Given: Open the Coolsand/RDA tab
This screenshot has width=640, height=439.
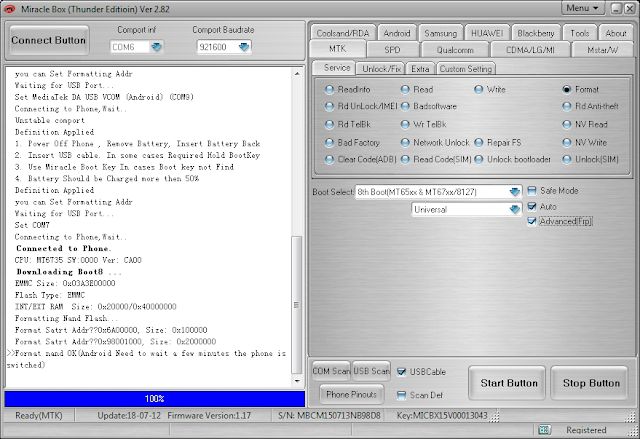Looking at the screenshot, I should point(342,33).
